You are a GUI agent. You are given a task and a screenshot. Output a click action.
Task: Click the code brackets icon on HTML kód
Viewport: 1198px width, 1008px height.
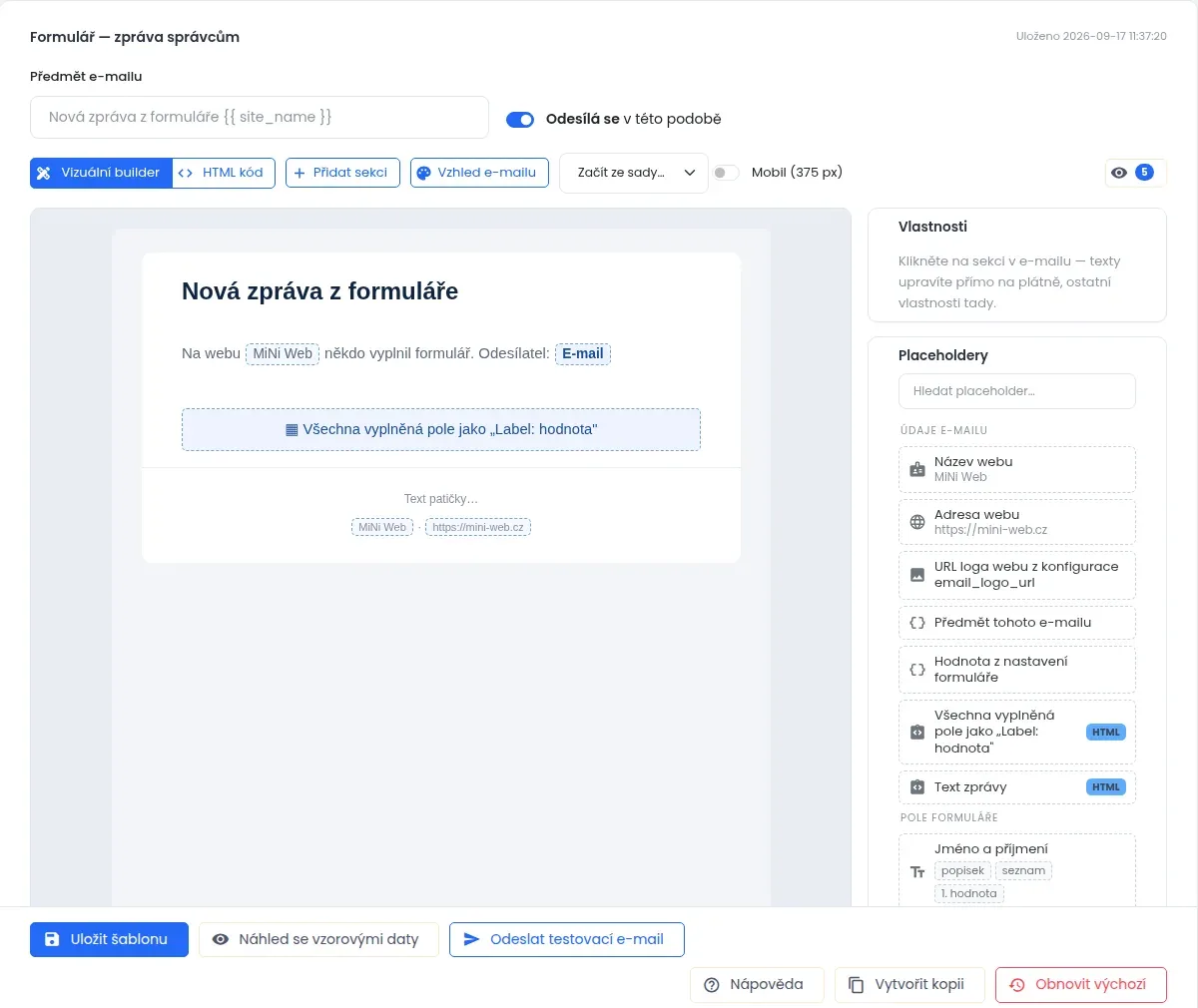click(185, 173)
